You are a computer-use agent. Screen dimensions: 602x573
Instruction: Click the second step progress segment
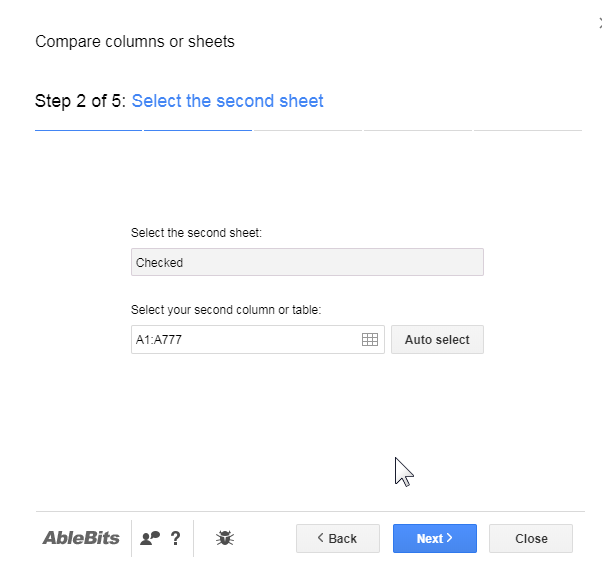point(197,130)
